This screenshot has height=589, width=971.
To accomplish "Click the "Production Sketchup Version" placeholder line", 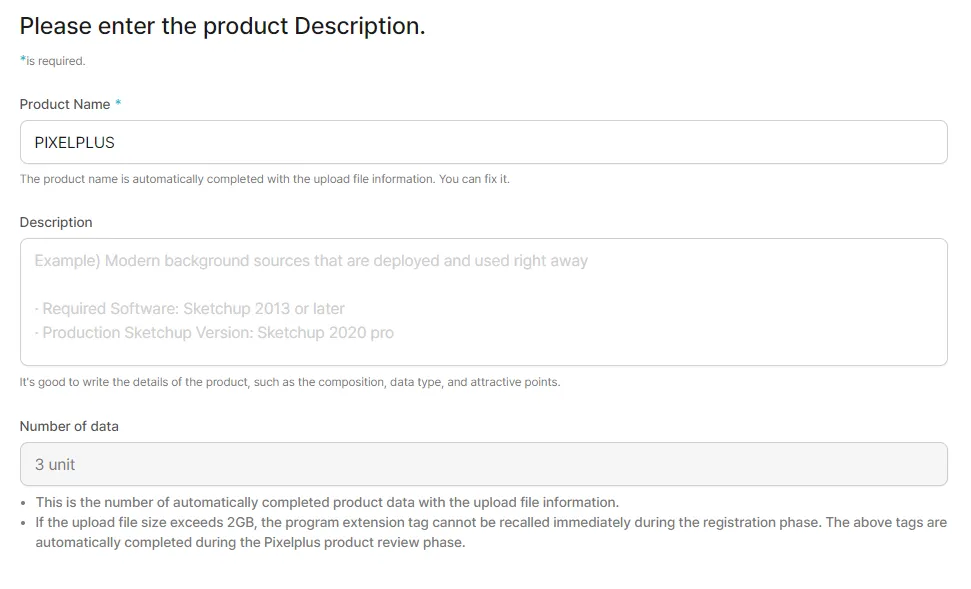I will pyautogui.click(x=217, y=333).
